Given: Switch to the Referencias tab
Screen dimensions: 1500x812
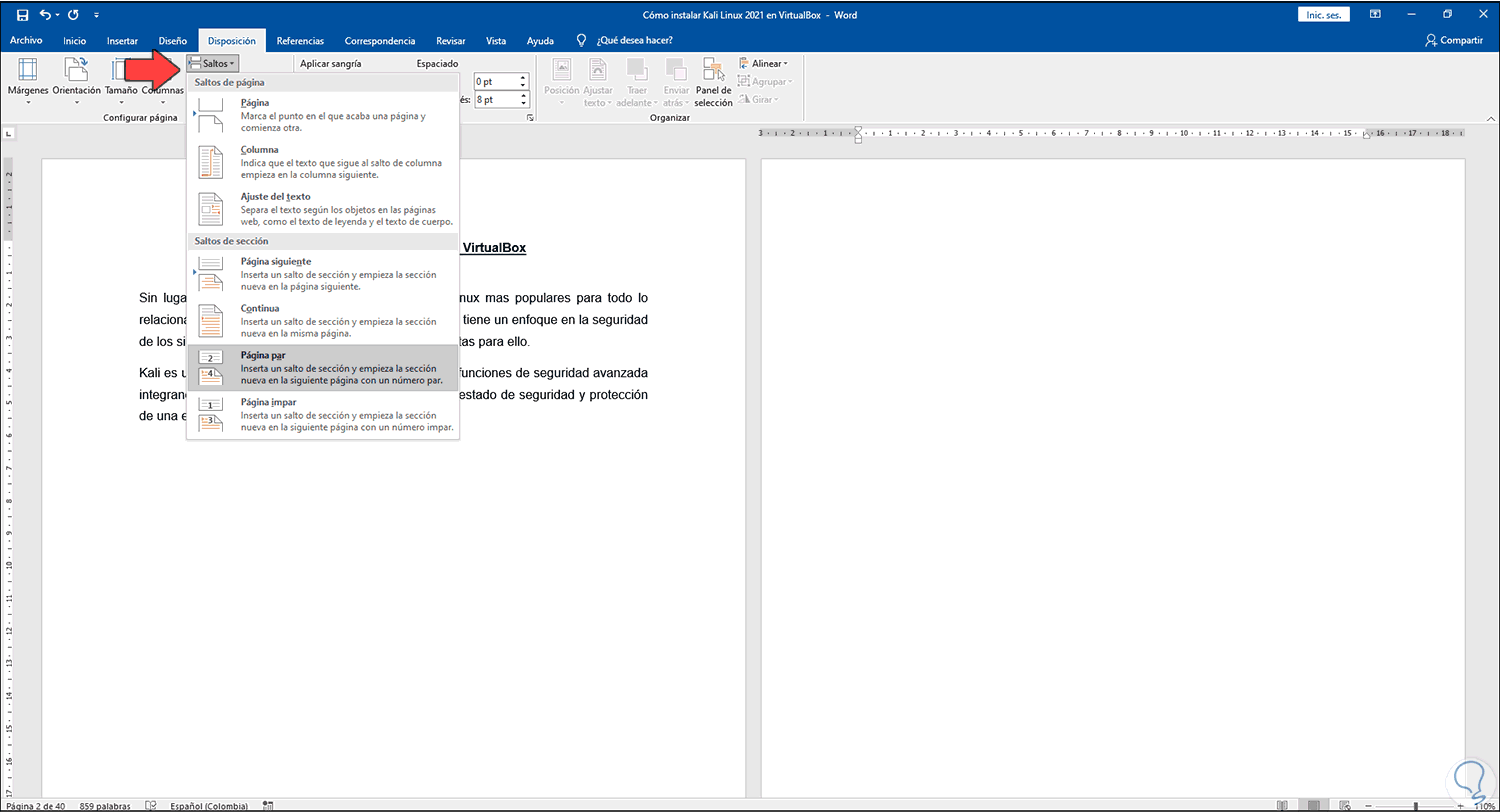Looking at the screenshot, I should [300, 41].
